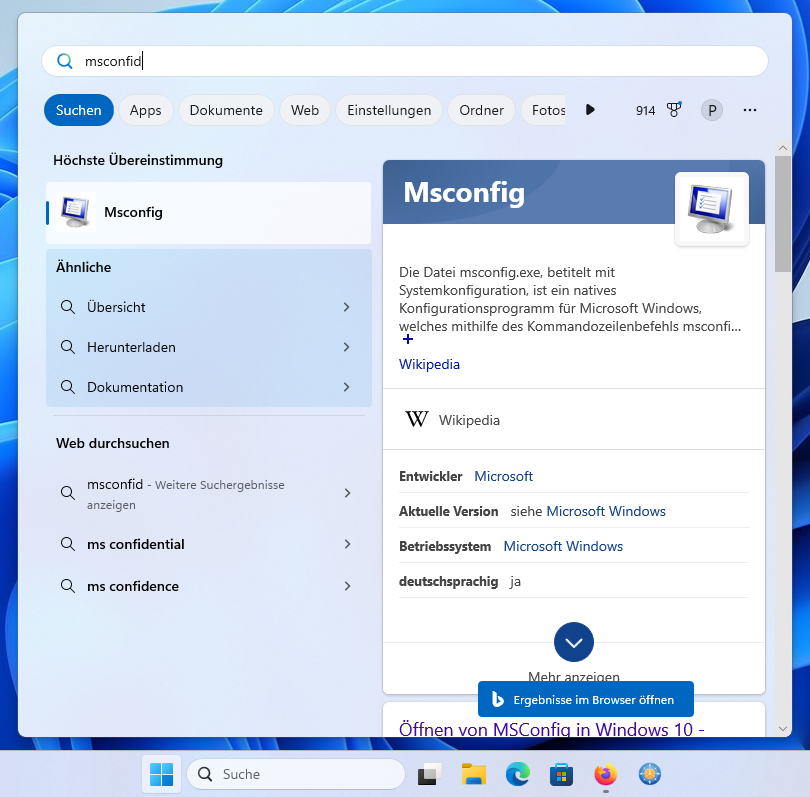This screenshot has width=810, height=797.
Task: Switch to the Dokumente filter tab
Action: (226, 110)
